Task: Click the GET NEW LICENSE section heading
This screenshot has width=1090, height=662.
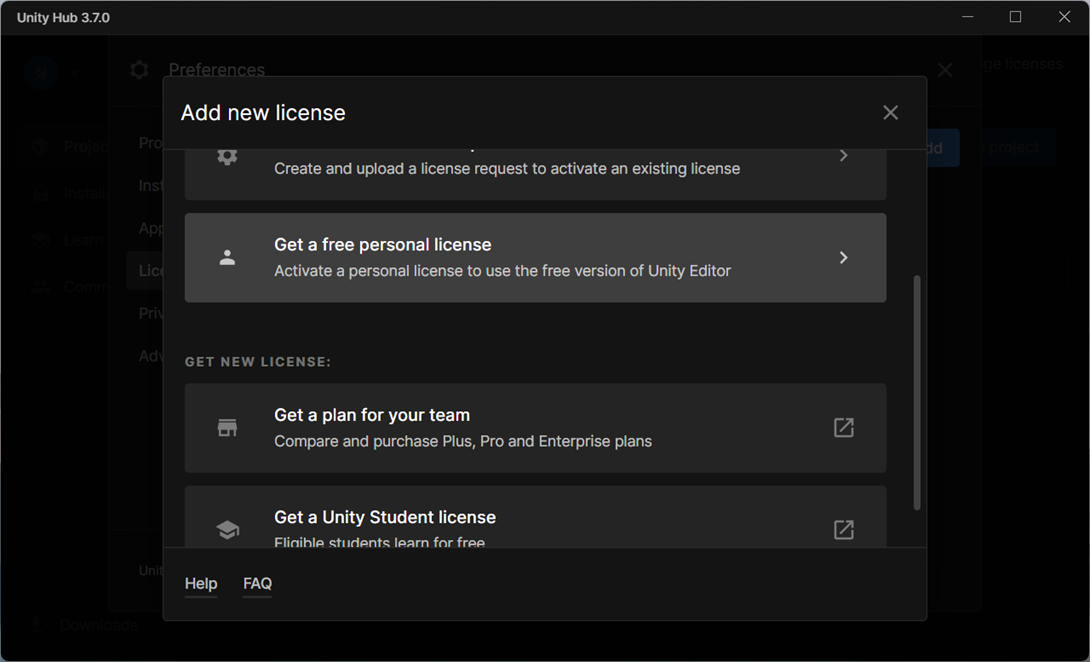Action: pyautogui.click(x=258, y=362)
